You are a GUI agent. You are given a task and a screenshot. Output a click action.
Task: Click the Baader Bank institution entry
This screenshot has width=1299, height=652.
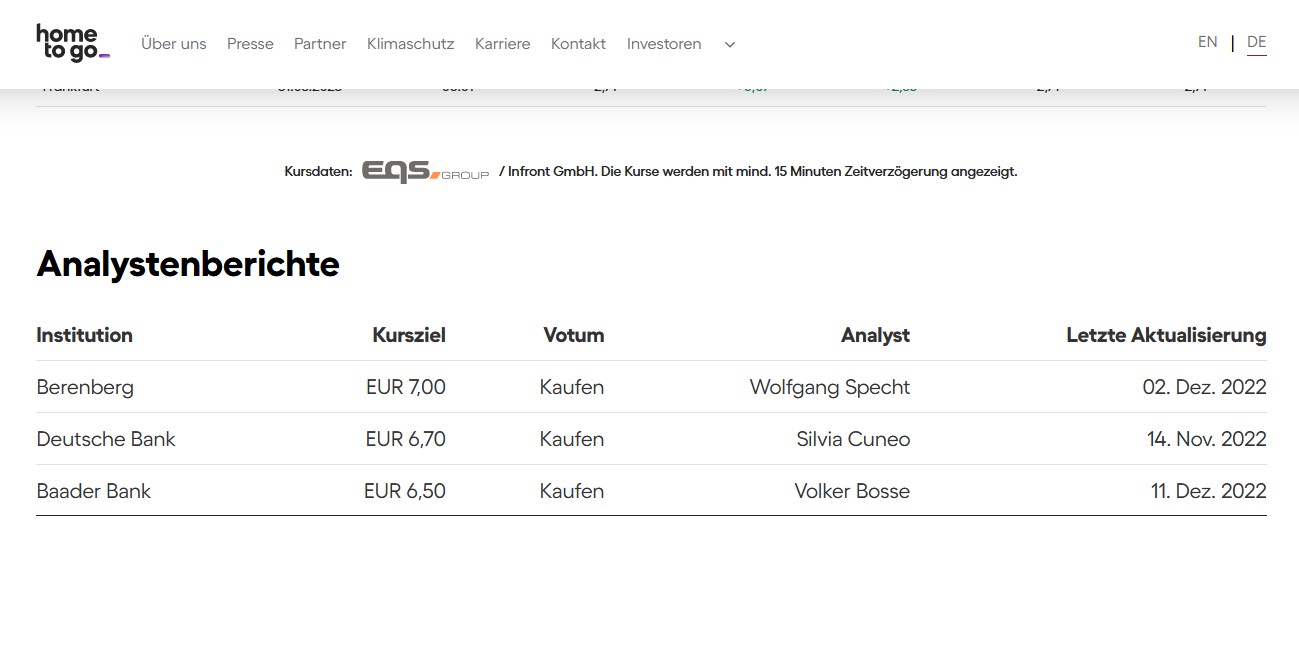pyautogui.click(x=93, y=491)
